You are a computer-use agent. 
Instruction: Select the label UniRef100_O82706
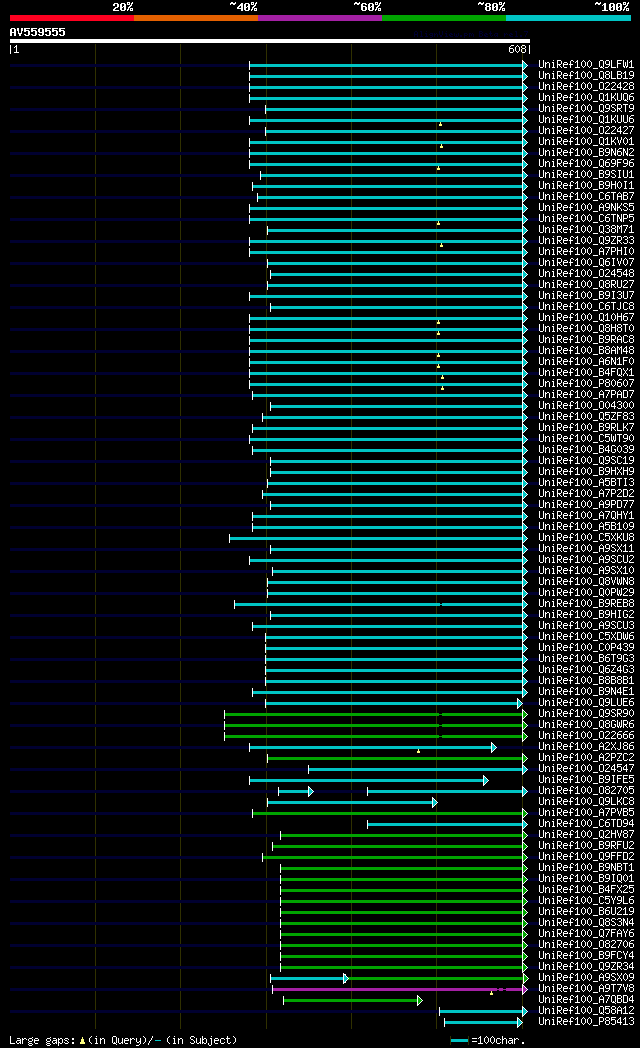(586, 944)
